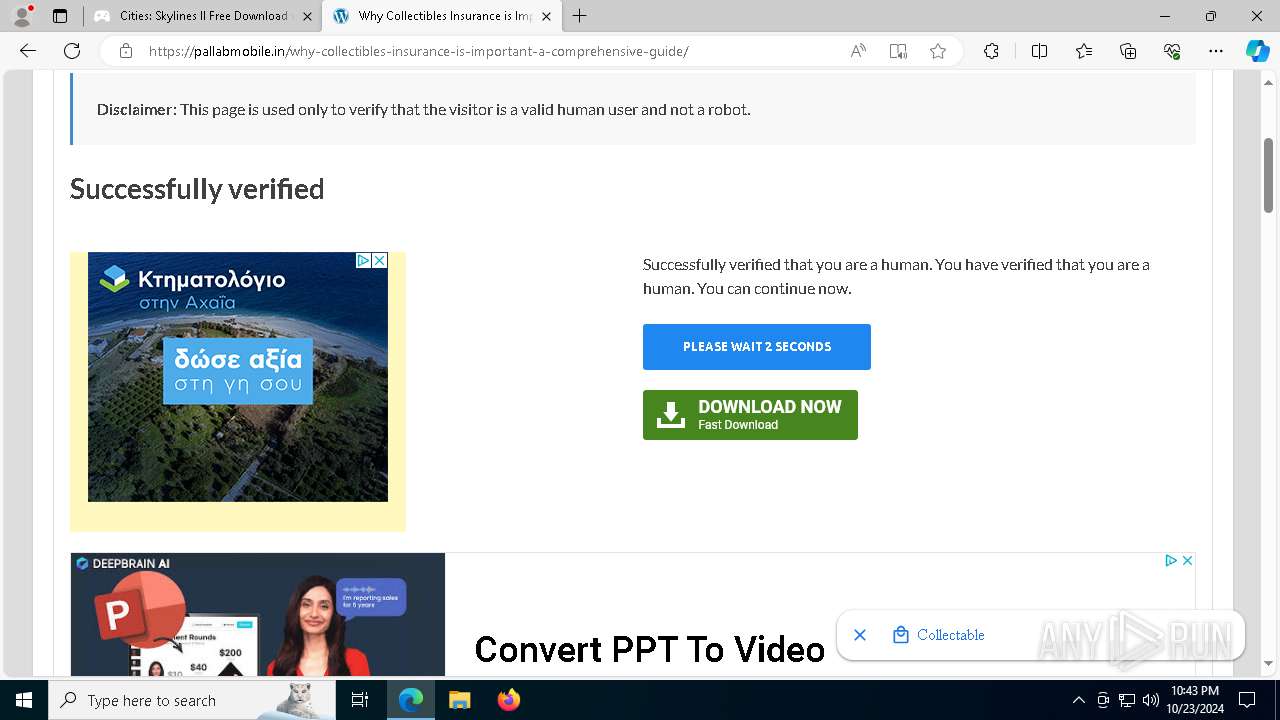Click the green Download Now button
The width and height of the screenshot is (1280, 720).
coord(750,415)
